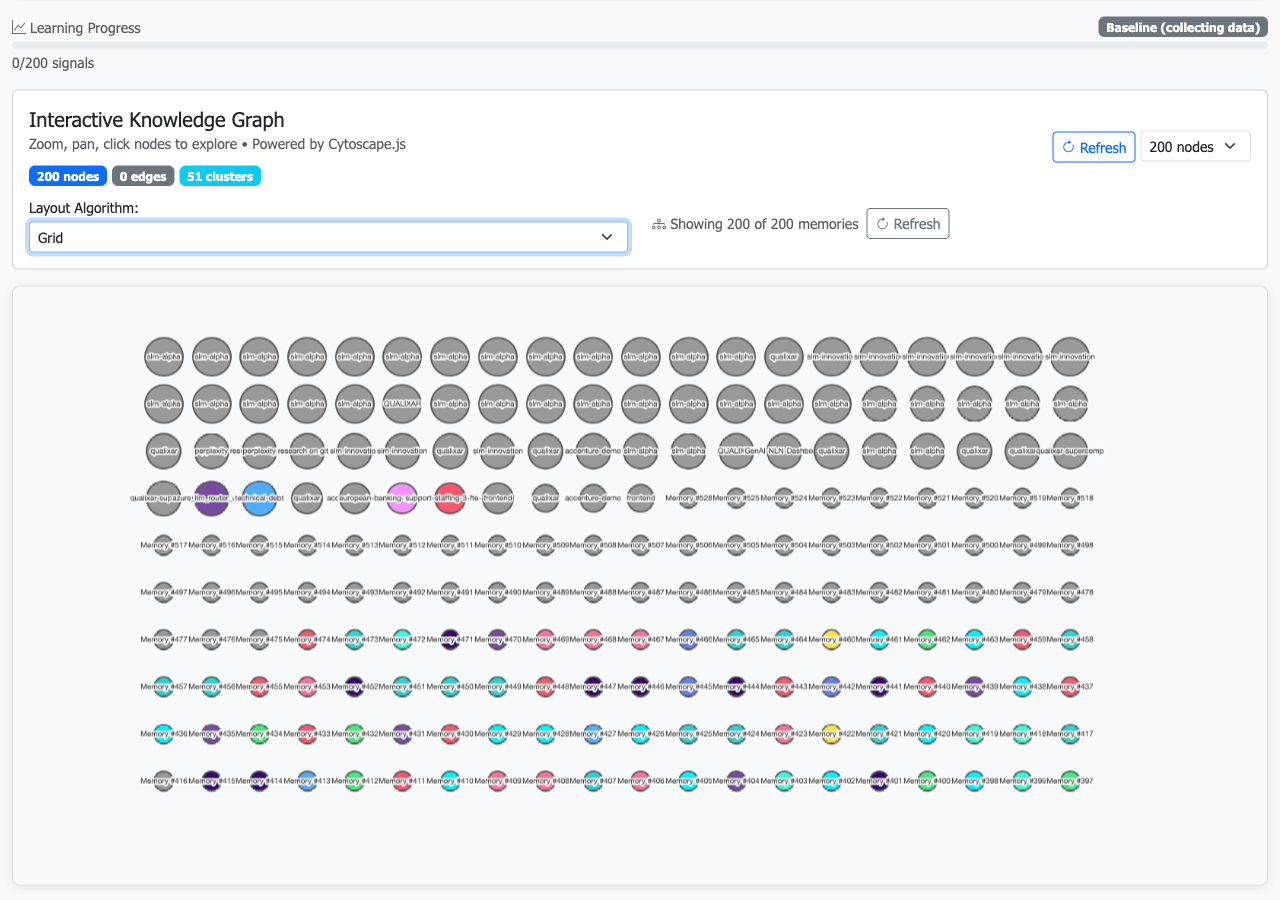Select the red staffing-3-fte graph node
Viewport: 1280px width, 900px height.
450,498
